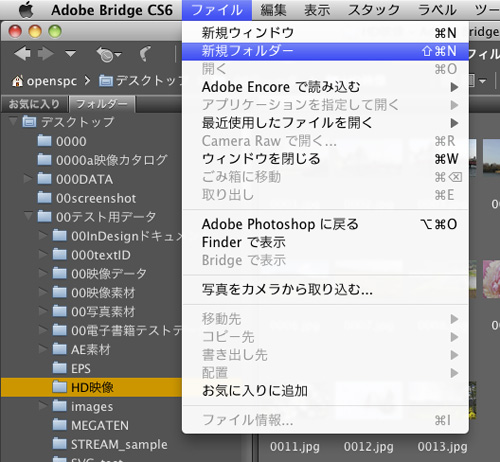Click the Forward navigation arrow

point(46,53)
